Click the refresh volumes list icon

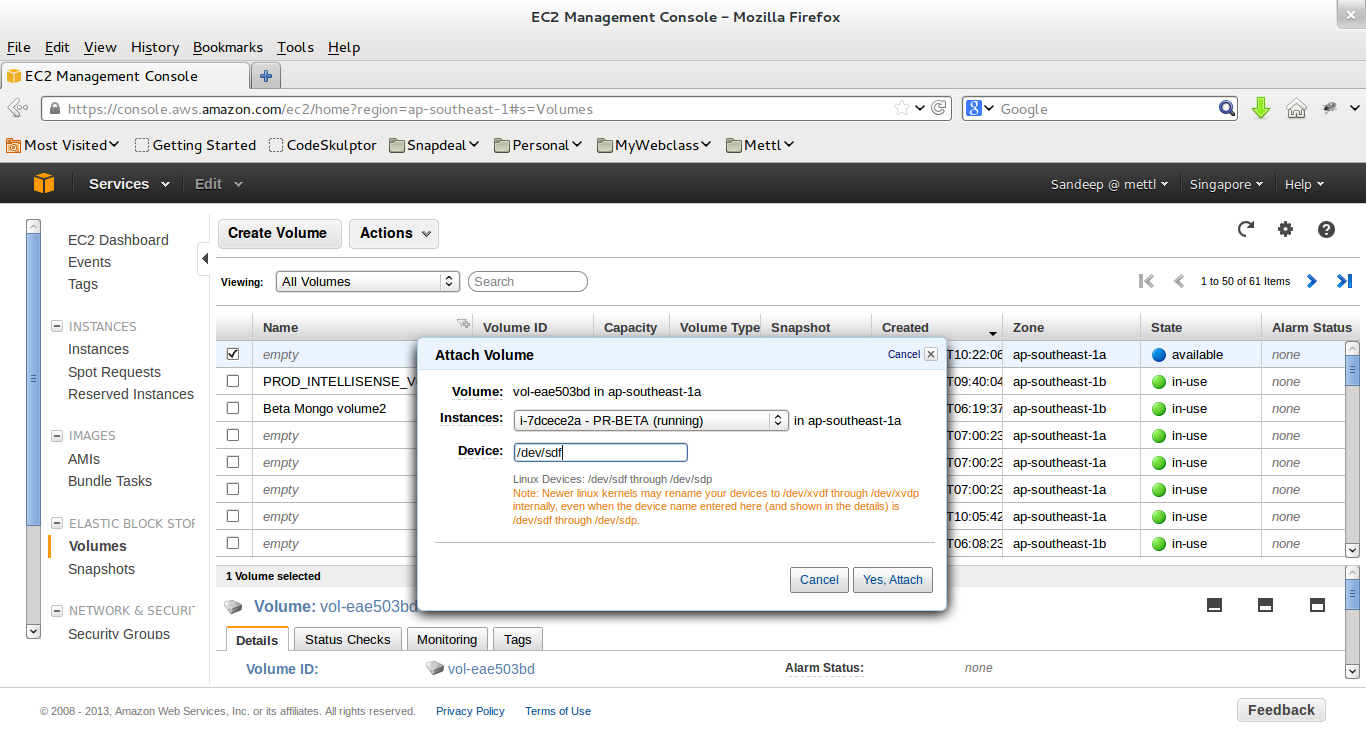1246,229
